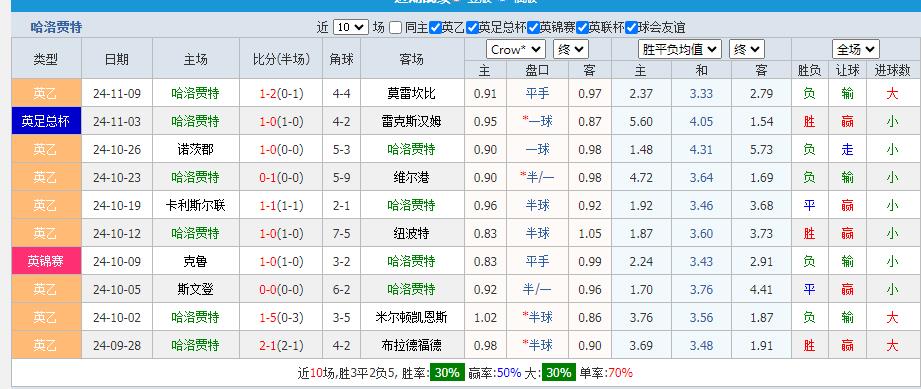Click corner count 7-5 in 纽波特 row
921x389 pixels.
(x=342, y=233)
